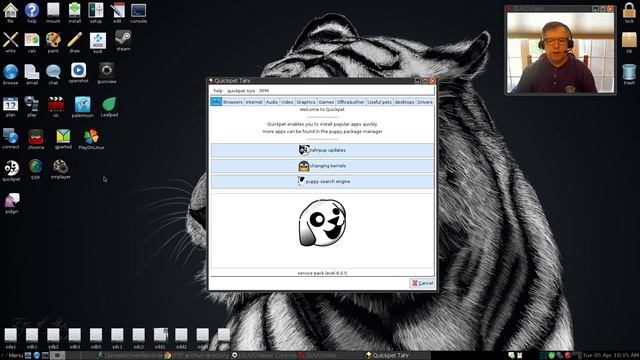This screenshot has width=640, height=360.
Task: Switch to the Drivers tab
Action: click(425, 102)
